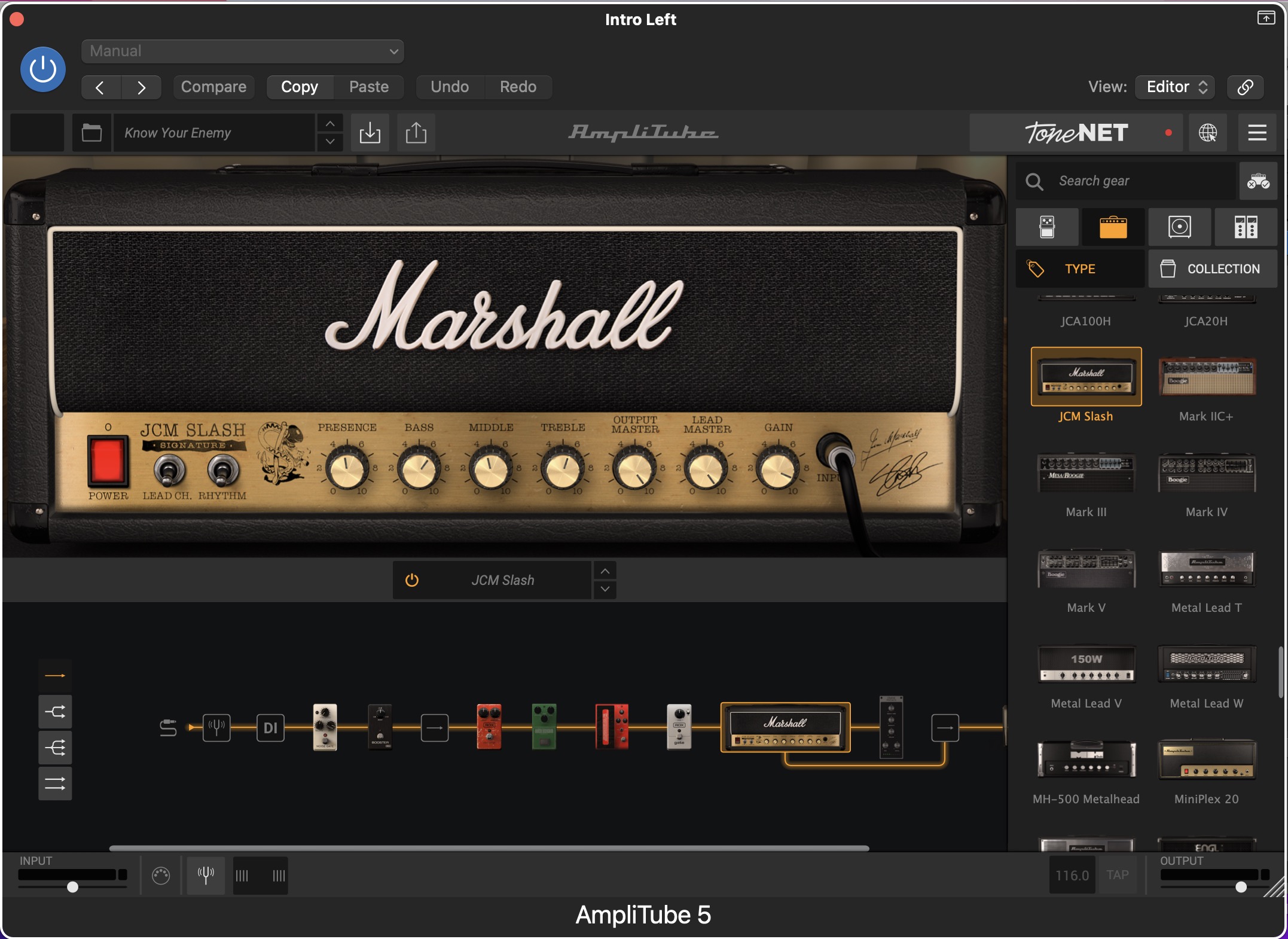This screenshot has width=1288, height=939.
Task: Click the Redo button
Action: (518, 87)
